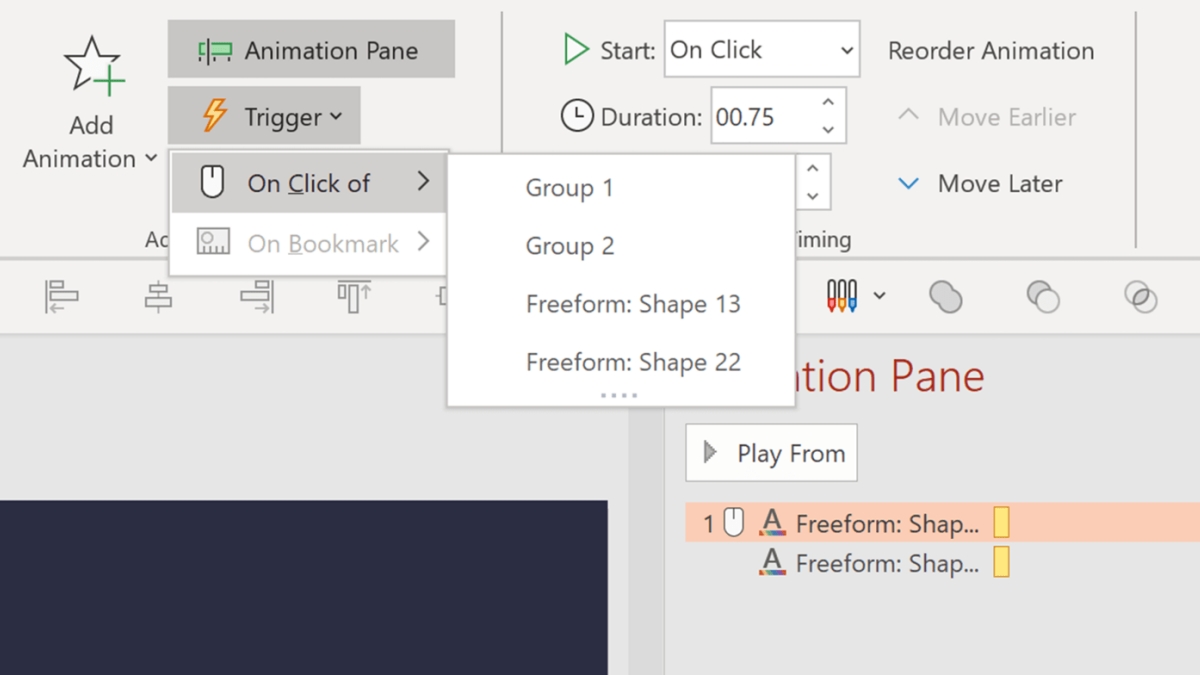Select the On Bookmark menu entry
The image size is (1200, 675).
309,243
